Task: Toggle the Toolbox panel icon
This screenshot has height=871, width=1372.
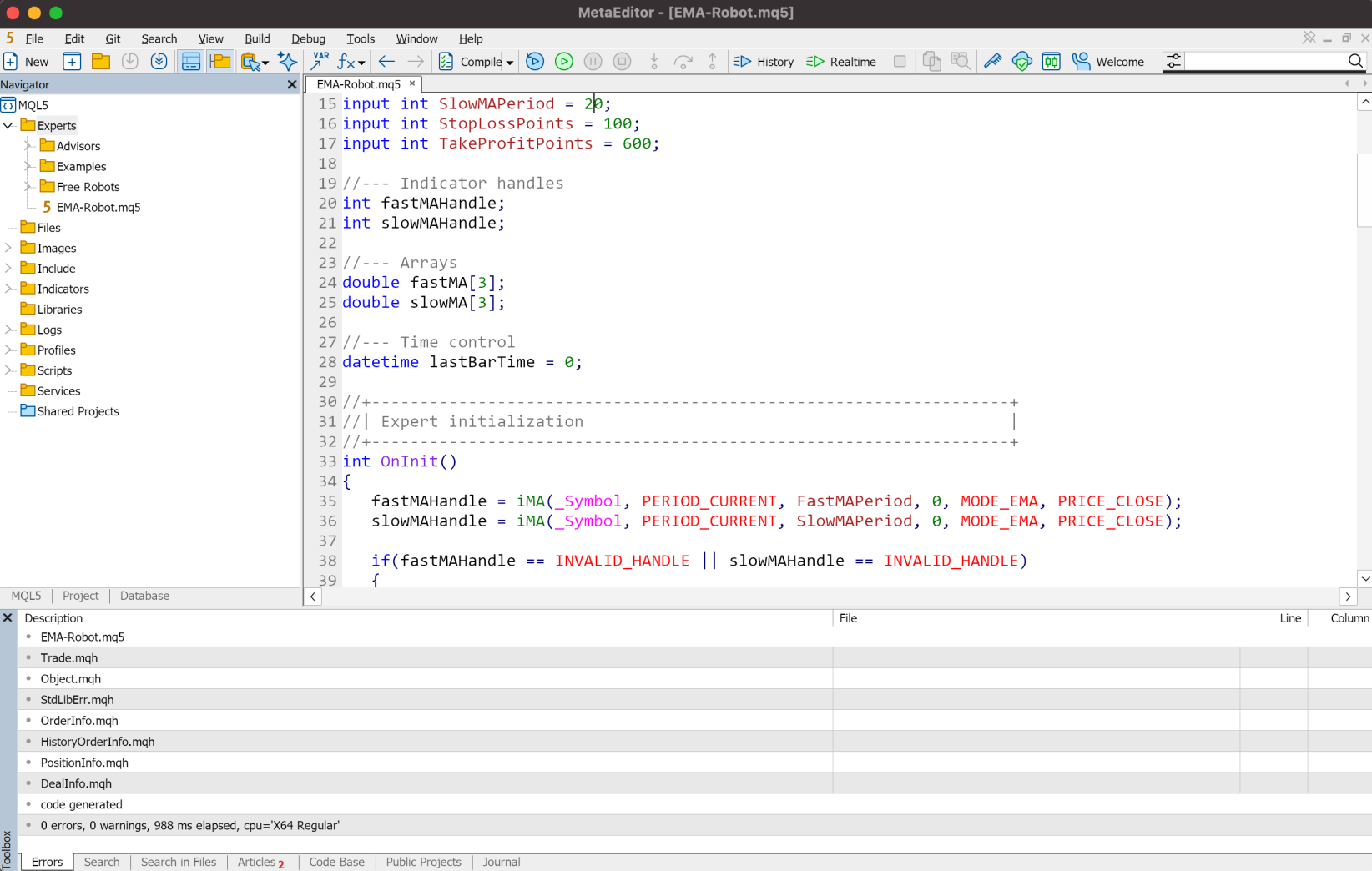Action: point(191,62)
